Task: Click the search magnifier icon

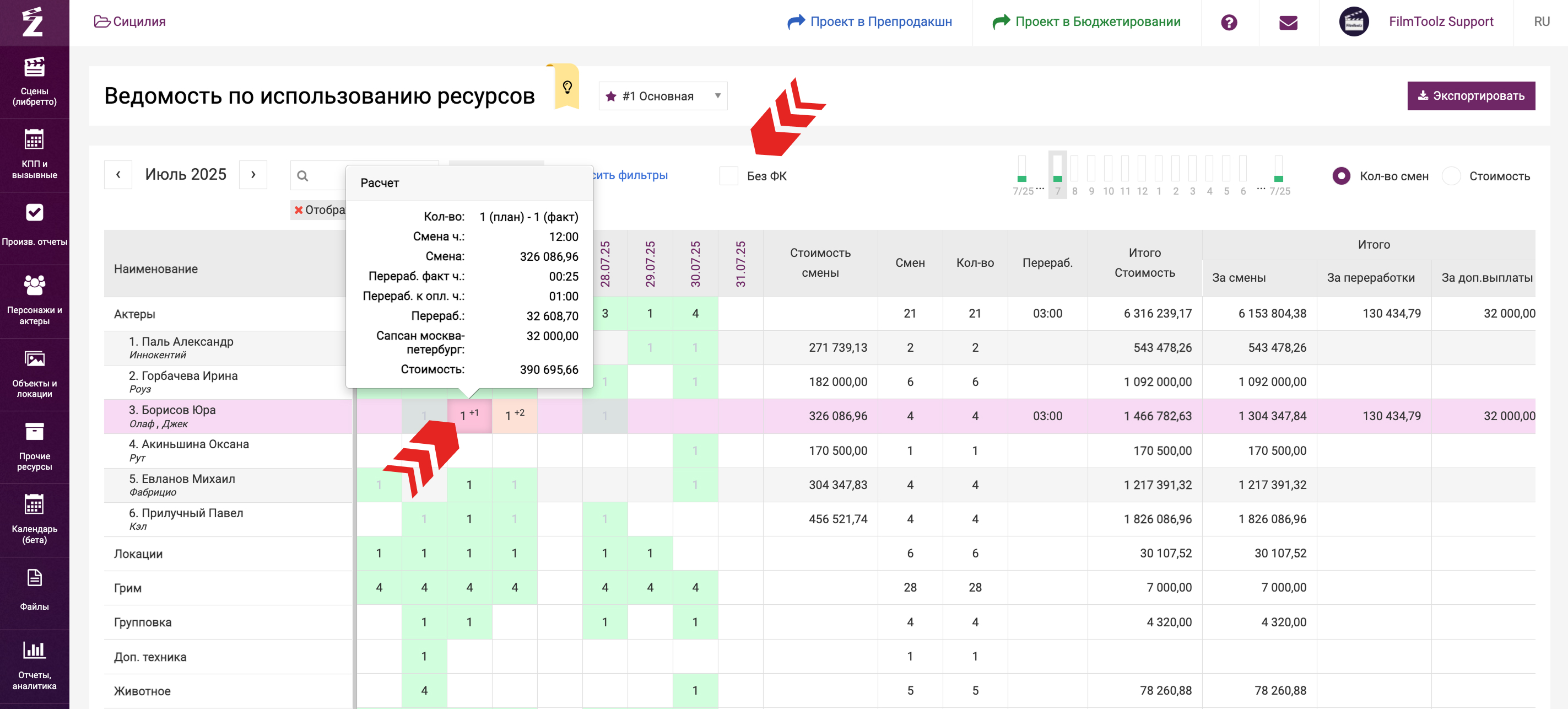Action: click(302, 176)
